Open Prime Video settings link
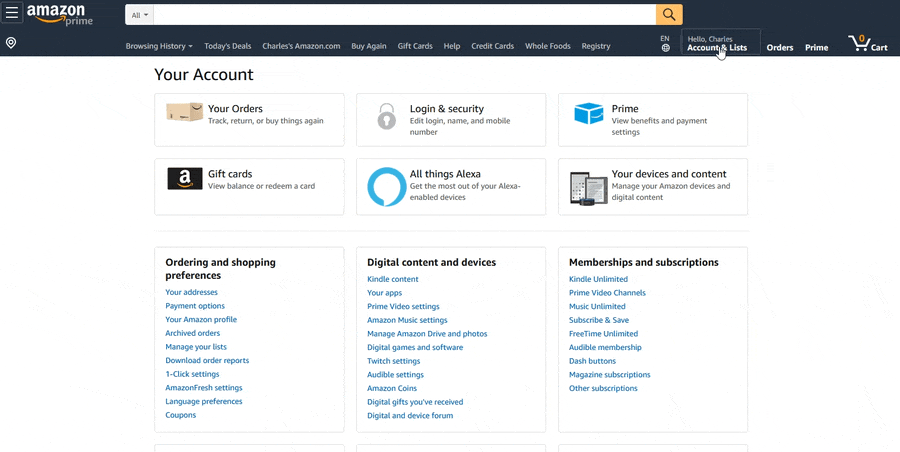900x452 pixels. (403, 306)
